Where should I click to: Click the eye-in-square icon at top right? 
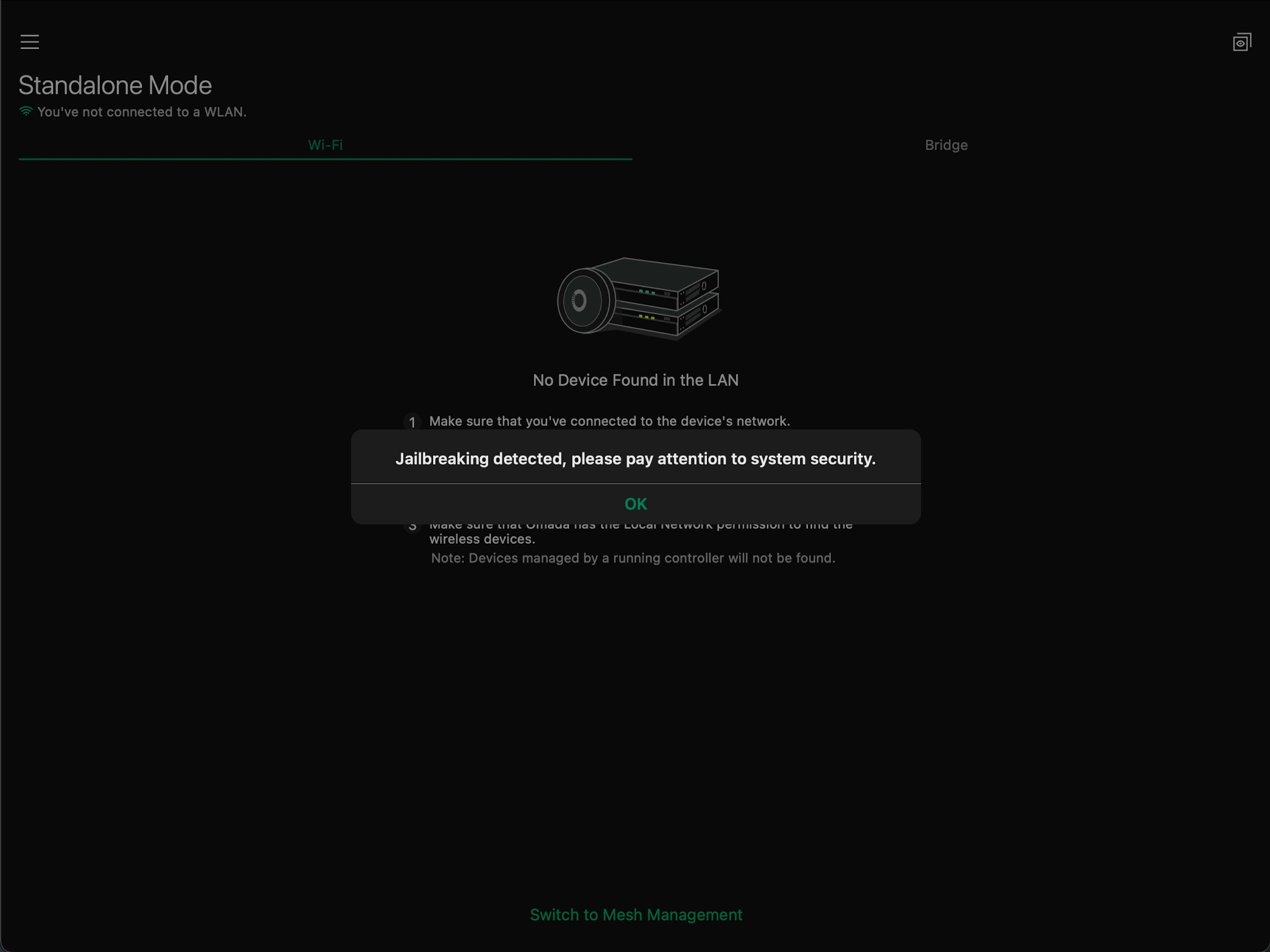(x=1242, y=42)
